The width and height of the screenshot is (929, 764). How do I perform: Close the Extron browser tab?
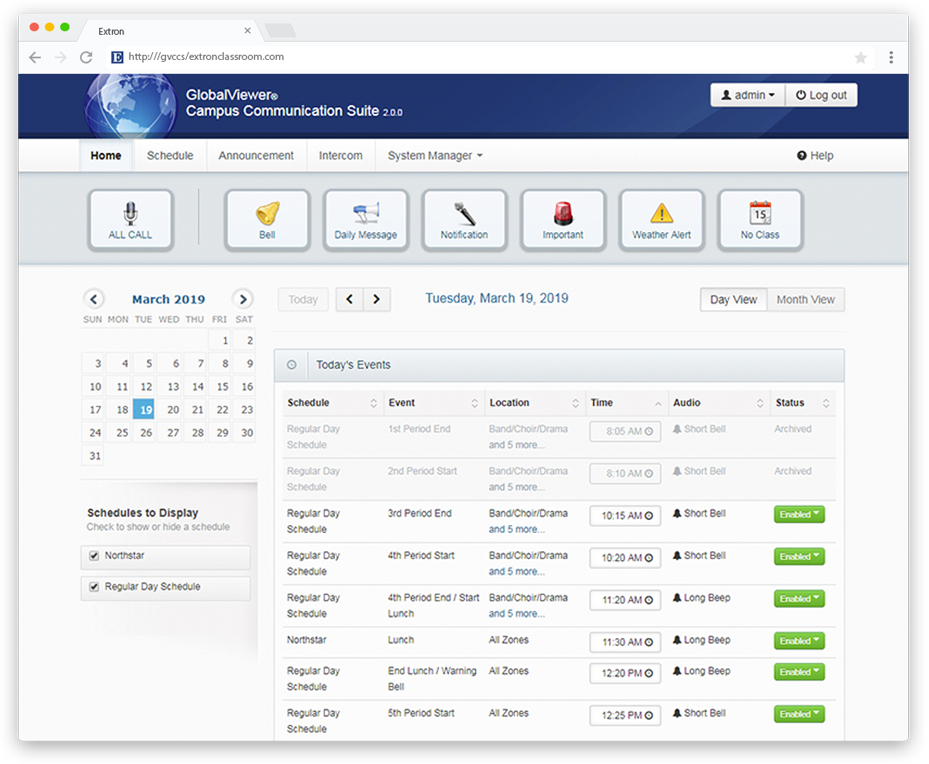pyautogui.click(x=248, y=30)
